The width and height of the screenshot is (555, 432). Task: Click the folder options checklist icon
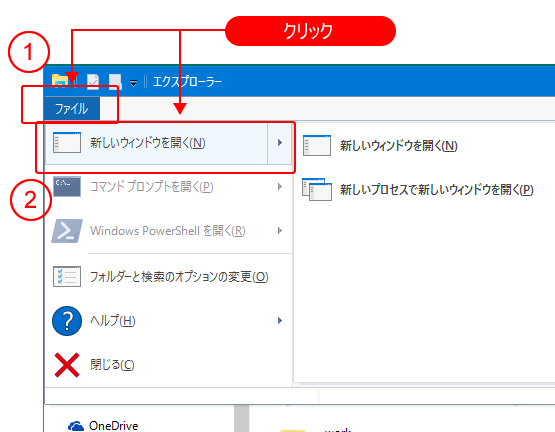click(x=67, y=277)
